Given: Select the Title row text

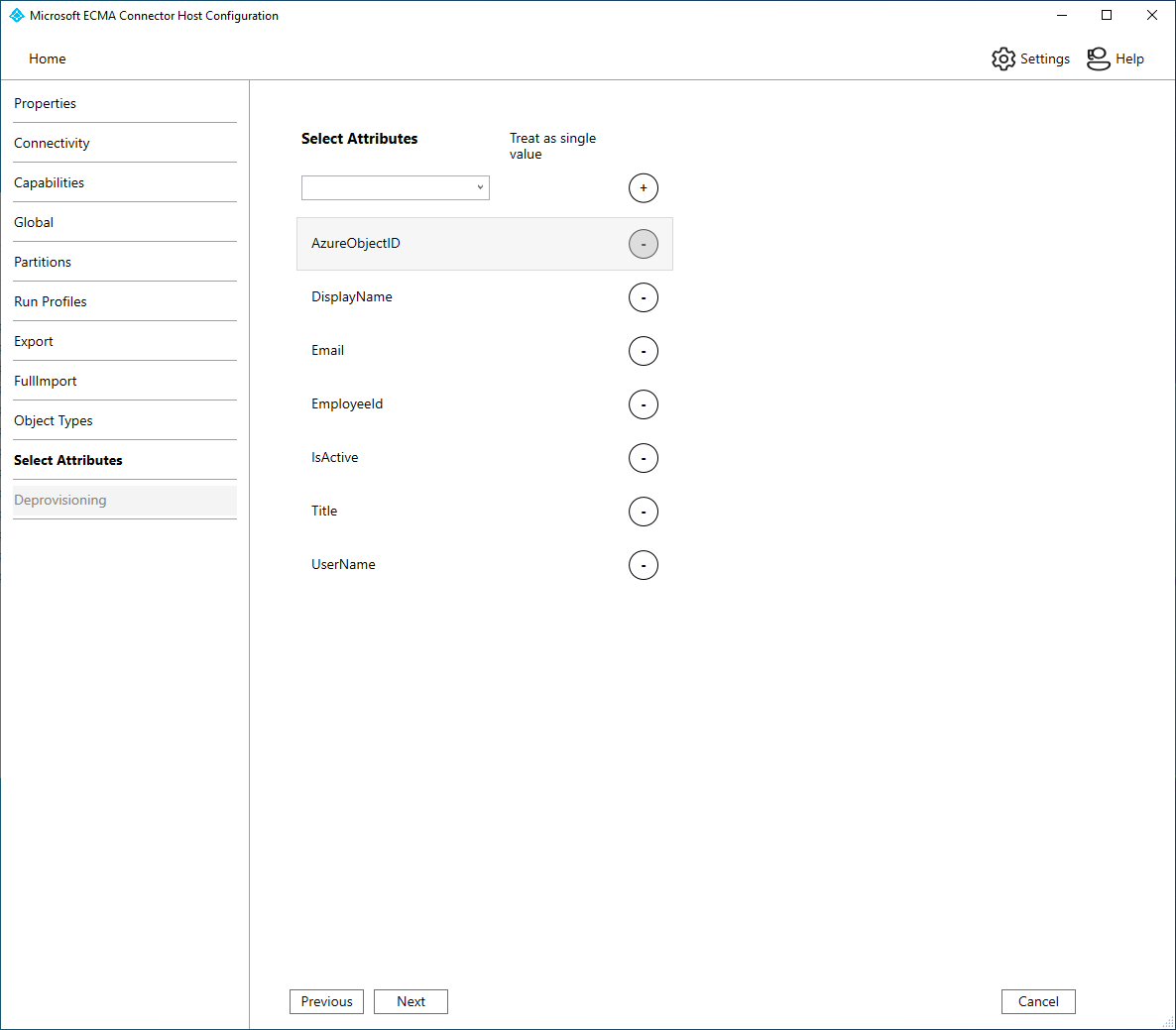Looking at the screenshot, I should 324,511.
